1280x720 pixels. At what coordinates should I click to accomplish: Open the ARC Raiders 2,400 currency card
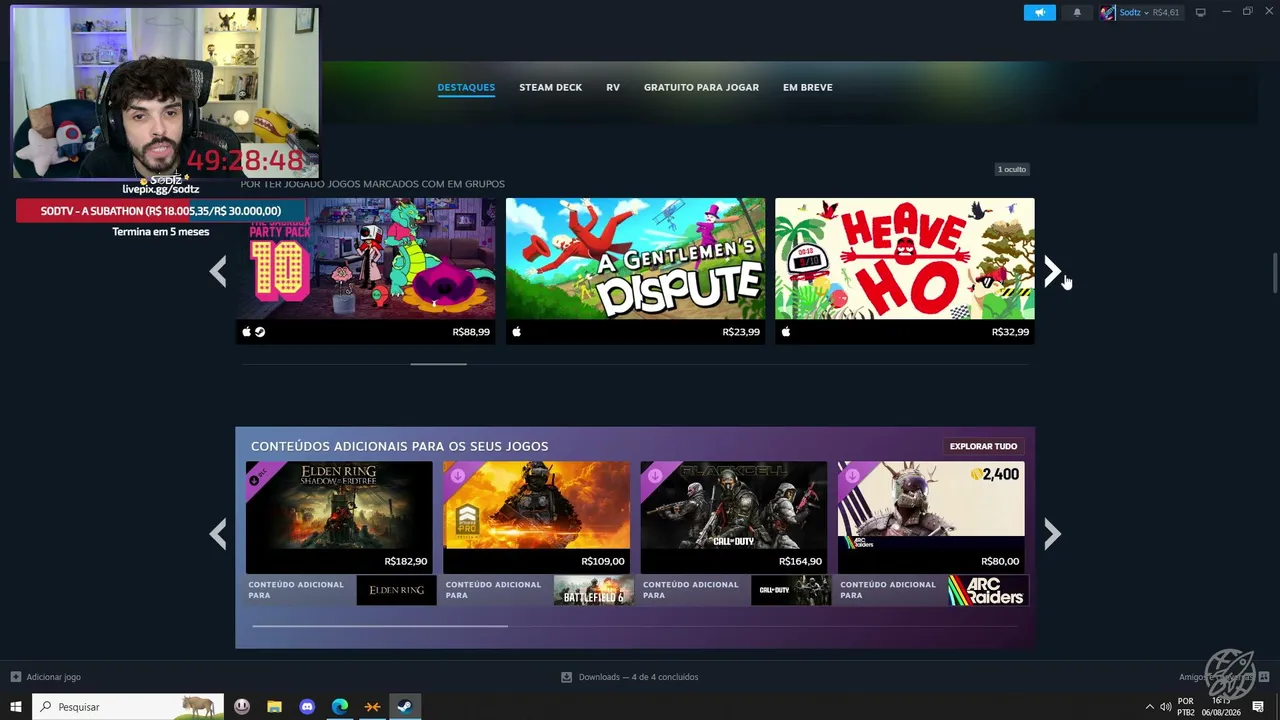click(x=931, y=516)
